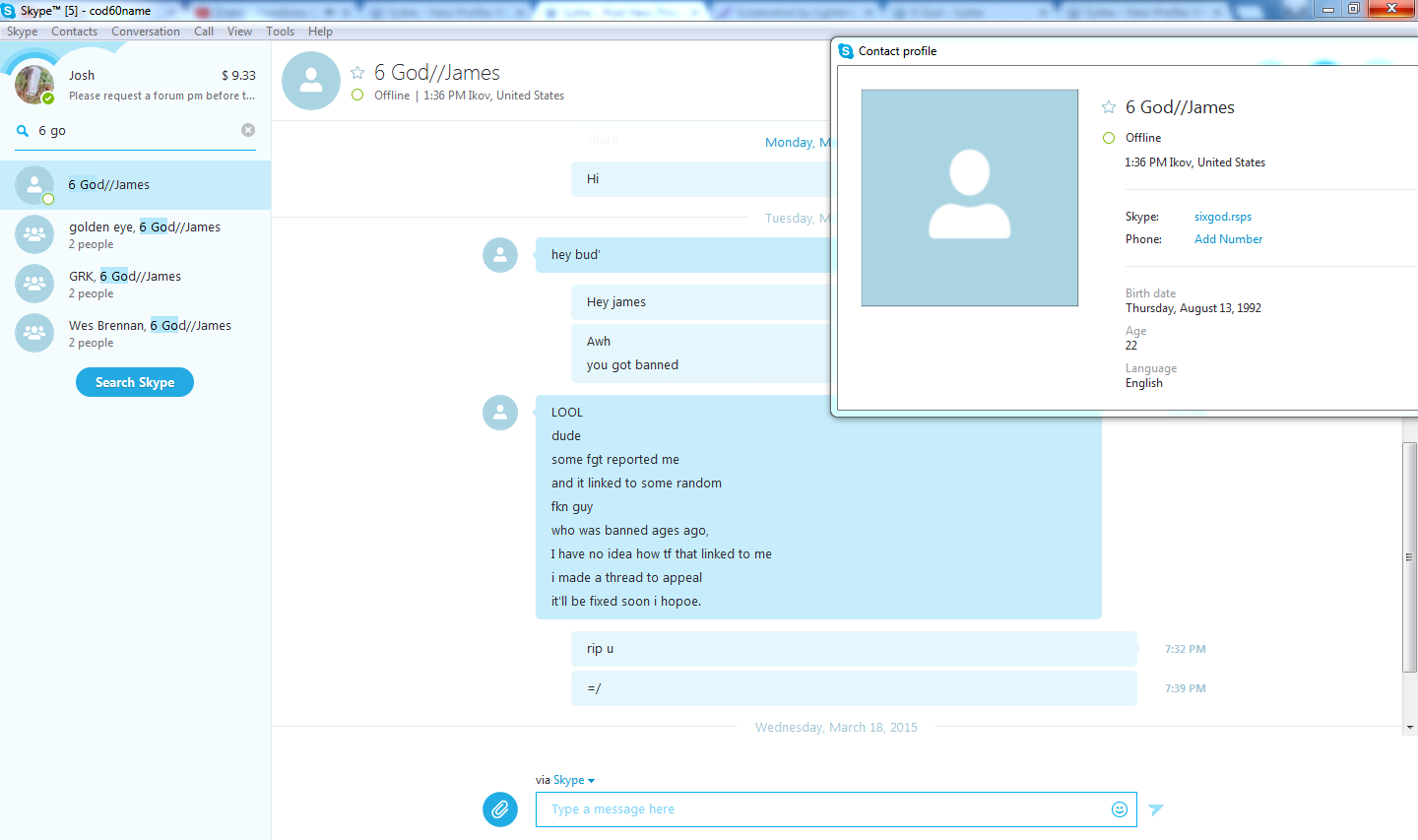Open 'golden eye, 6 God//James' conversation
This screenshot has height=840, width=1418.
coord(135,234)
